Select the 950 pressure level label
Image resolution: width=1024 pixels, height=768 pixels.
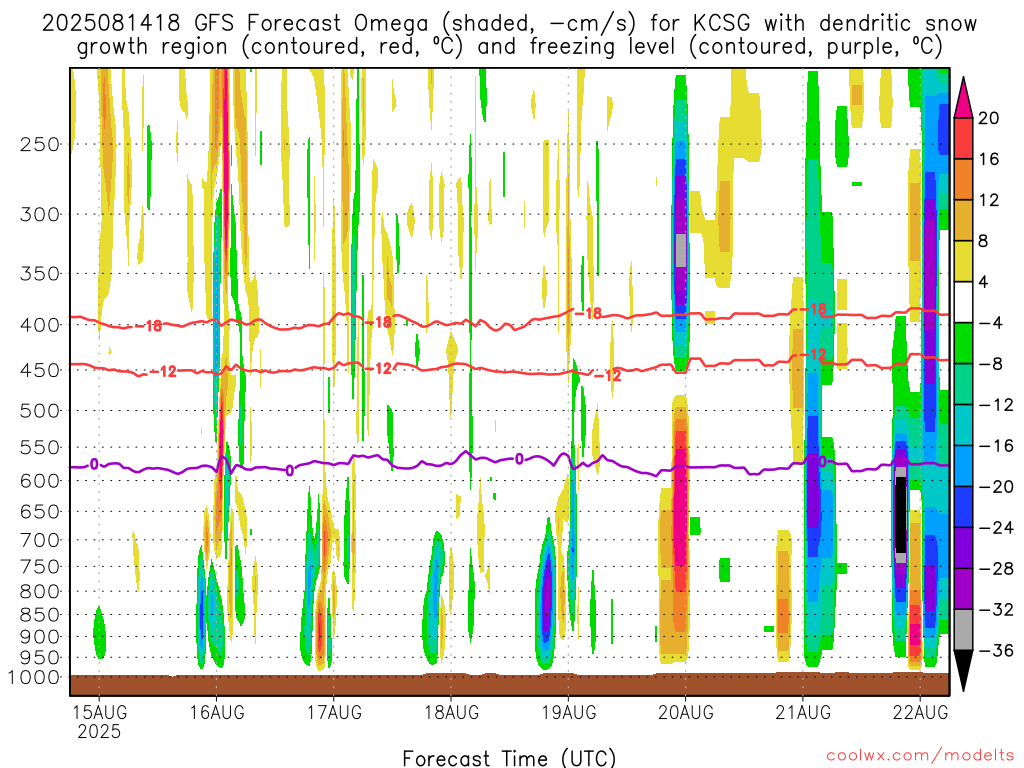(40, 658)
